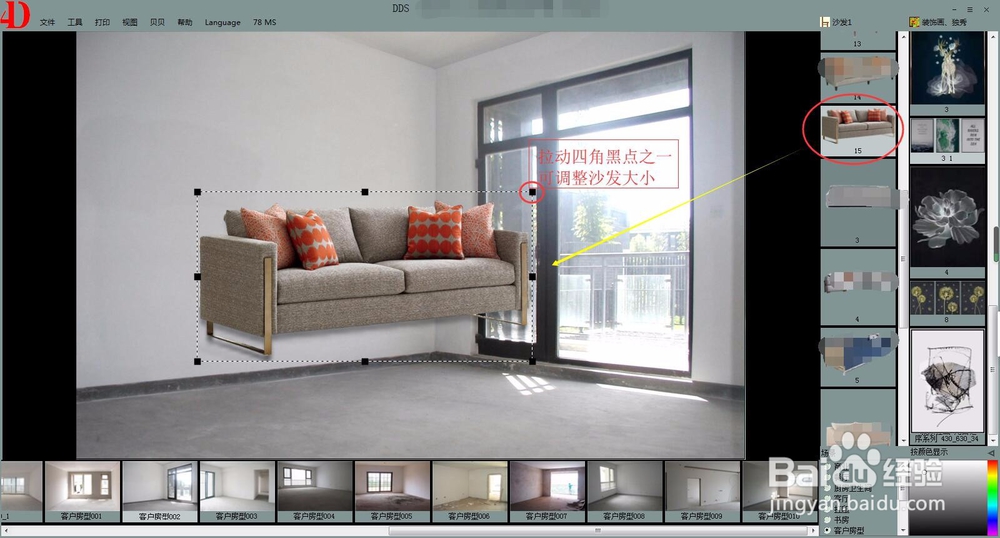The width and height of the screenshot is (1000, 538).
Task: Select the abstract ink painting thumbnail 430_630_34
Action: click(947, 386)
